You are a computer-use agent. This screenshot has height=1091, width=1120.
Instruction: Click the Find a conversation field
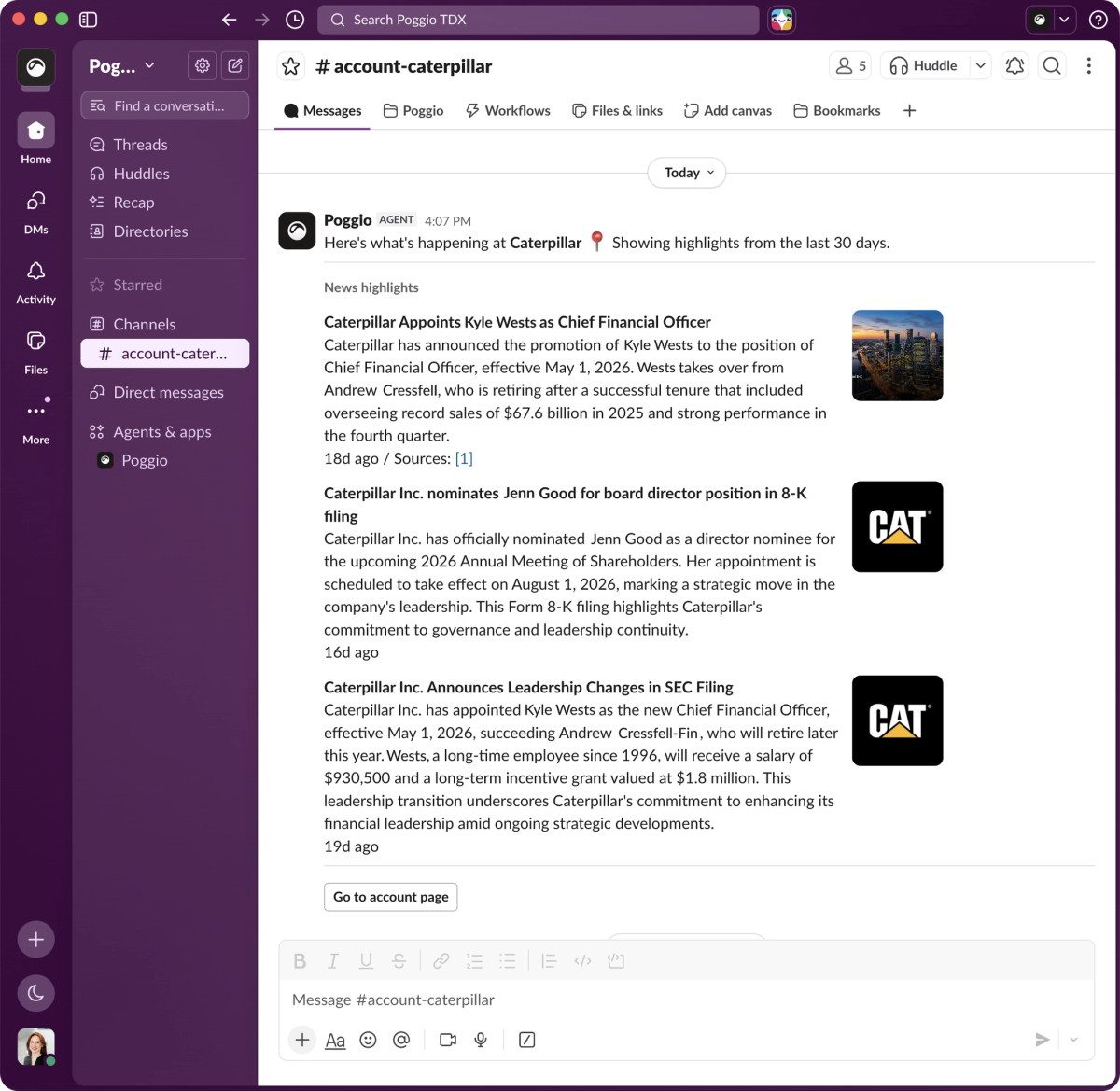click(x=165, y=105)
